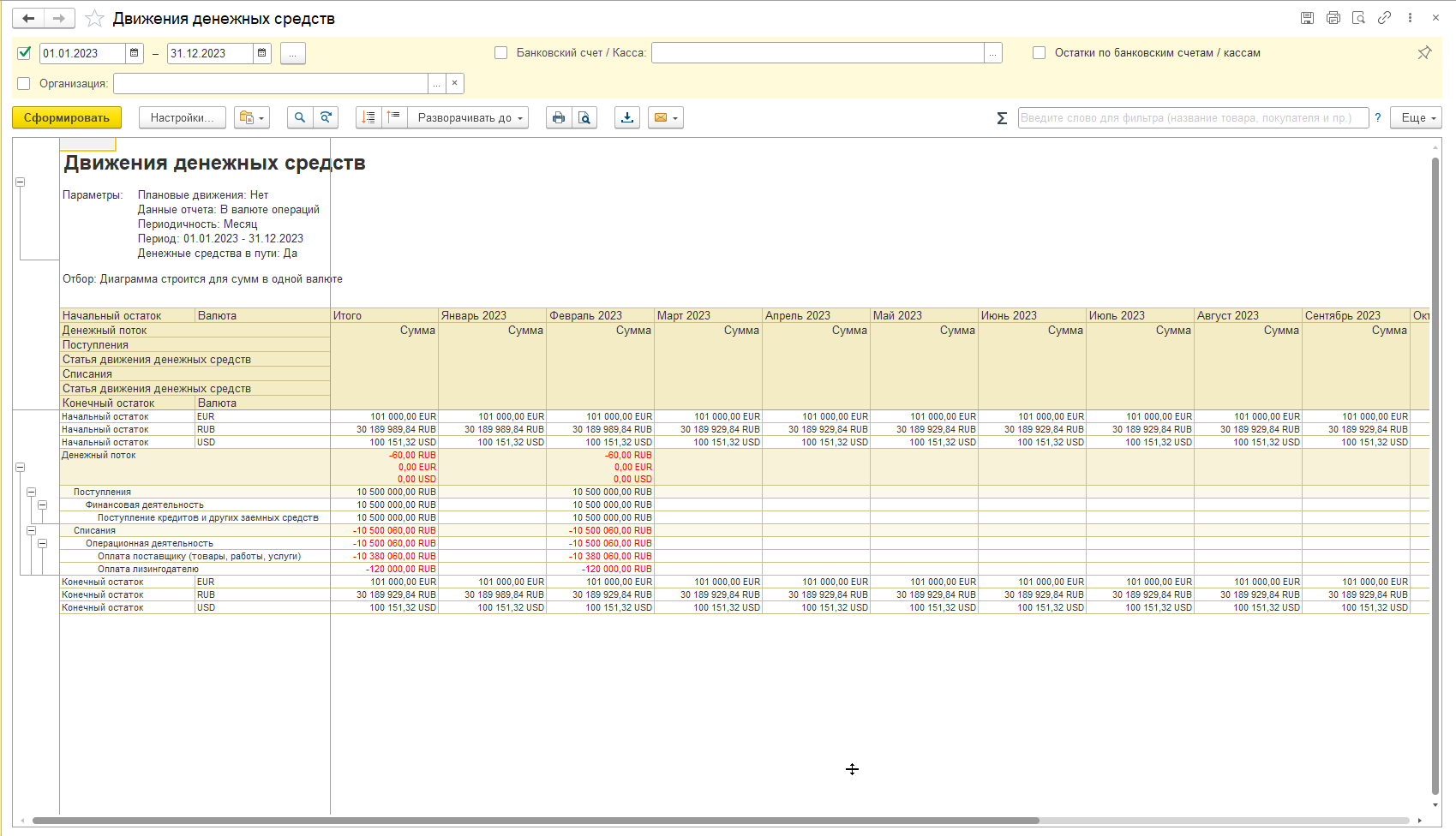Open selection for Банковский счет field
The width and height of the screenshot is (1456, 836).
pyautogui.click(x=993, y=53)
